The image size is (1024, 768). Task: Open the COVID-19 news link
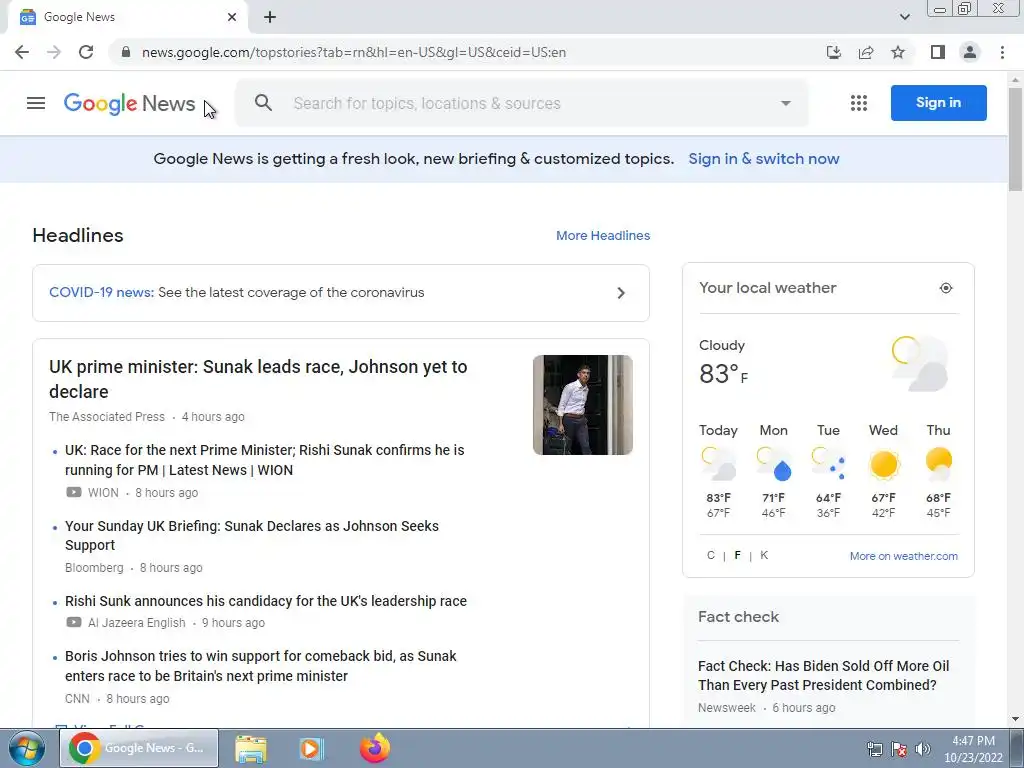point(101,293)
